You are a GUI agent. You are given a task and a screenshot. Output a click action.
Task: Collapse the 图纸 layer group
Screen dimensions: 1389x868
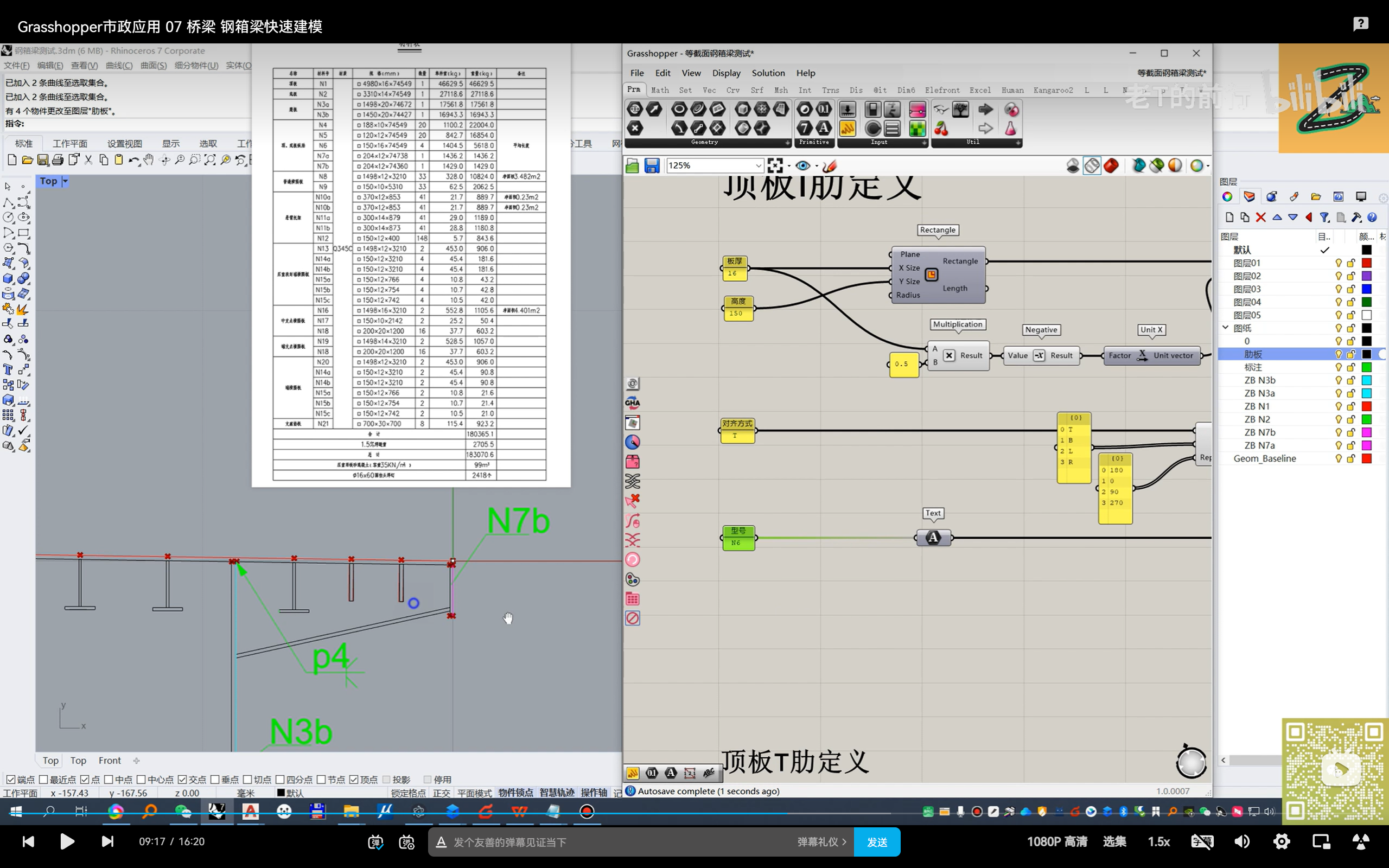(x=1226, y=328)
